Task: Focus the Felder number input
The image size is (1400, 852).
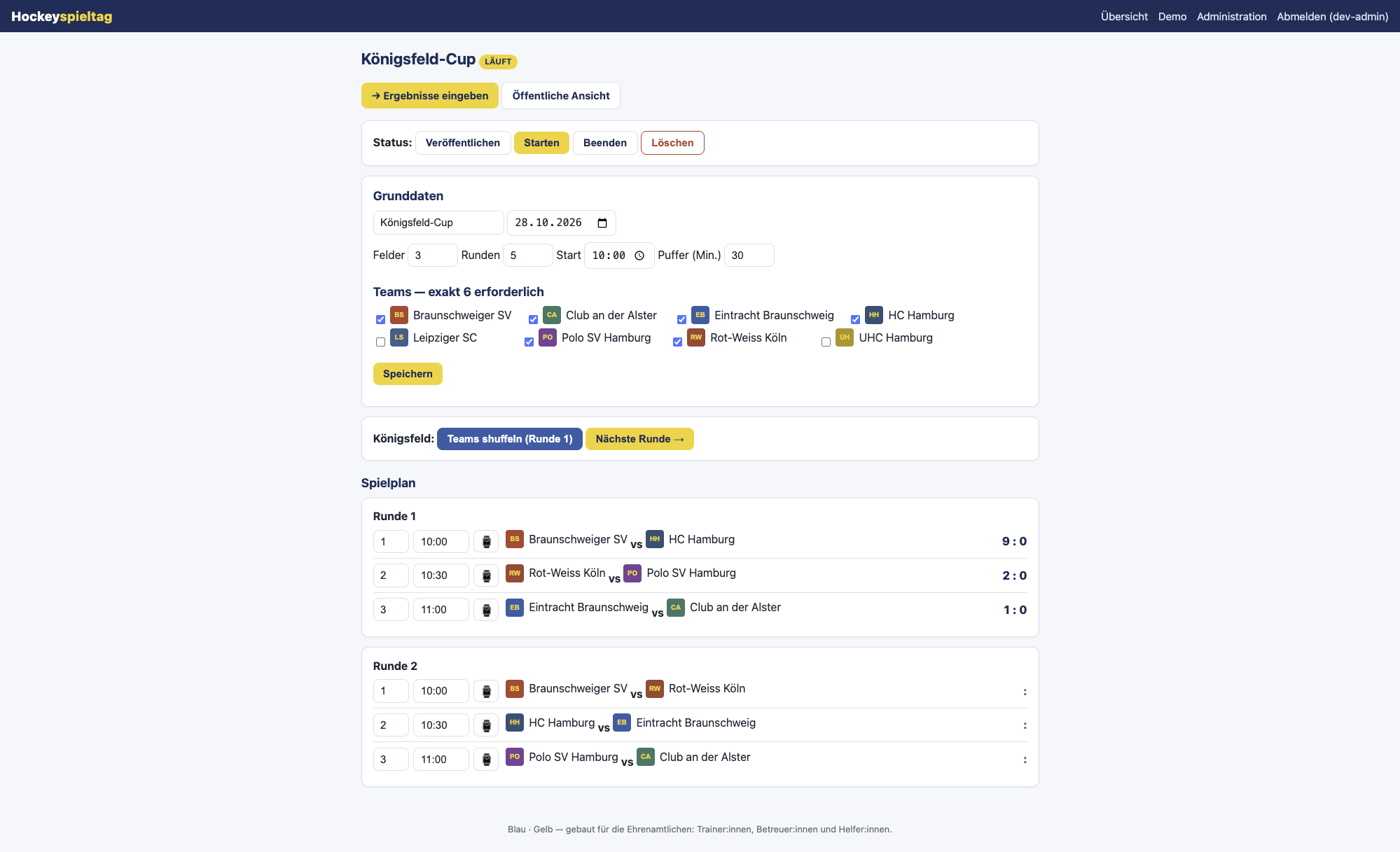Action: (433, 256)
